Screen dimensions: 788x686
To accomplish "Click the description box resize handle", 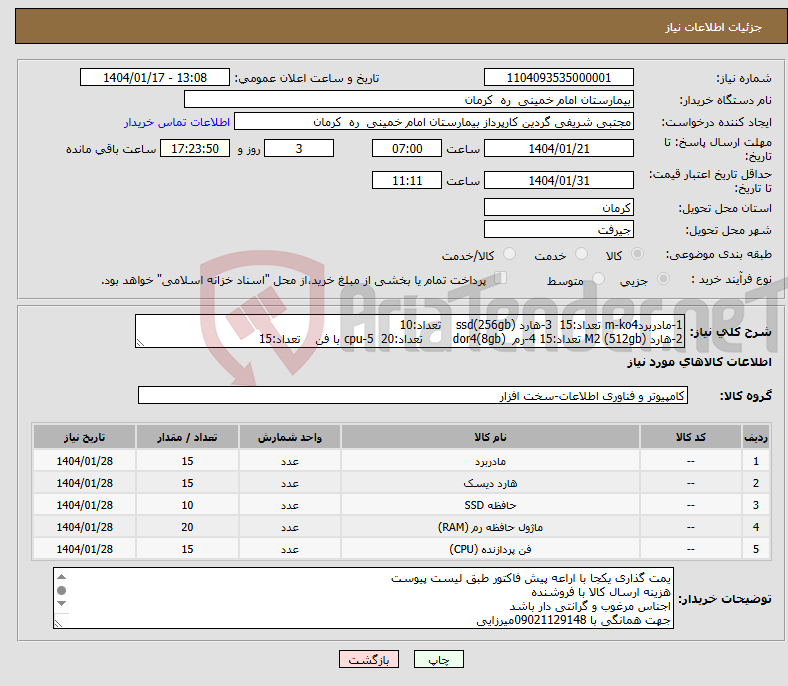I will (x=140, y=343).
